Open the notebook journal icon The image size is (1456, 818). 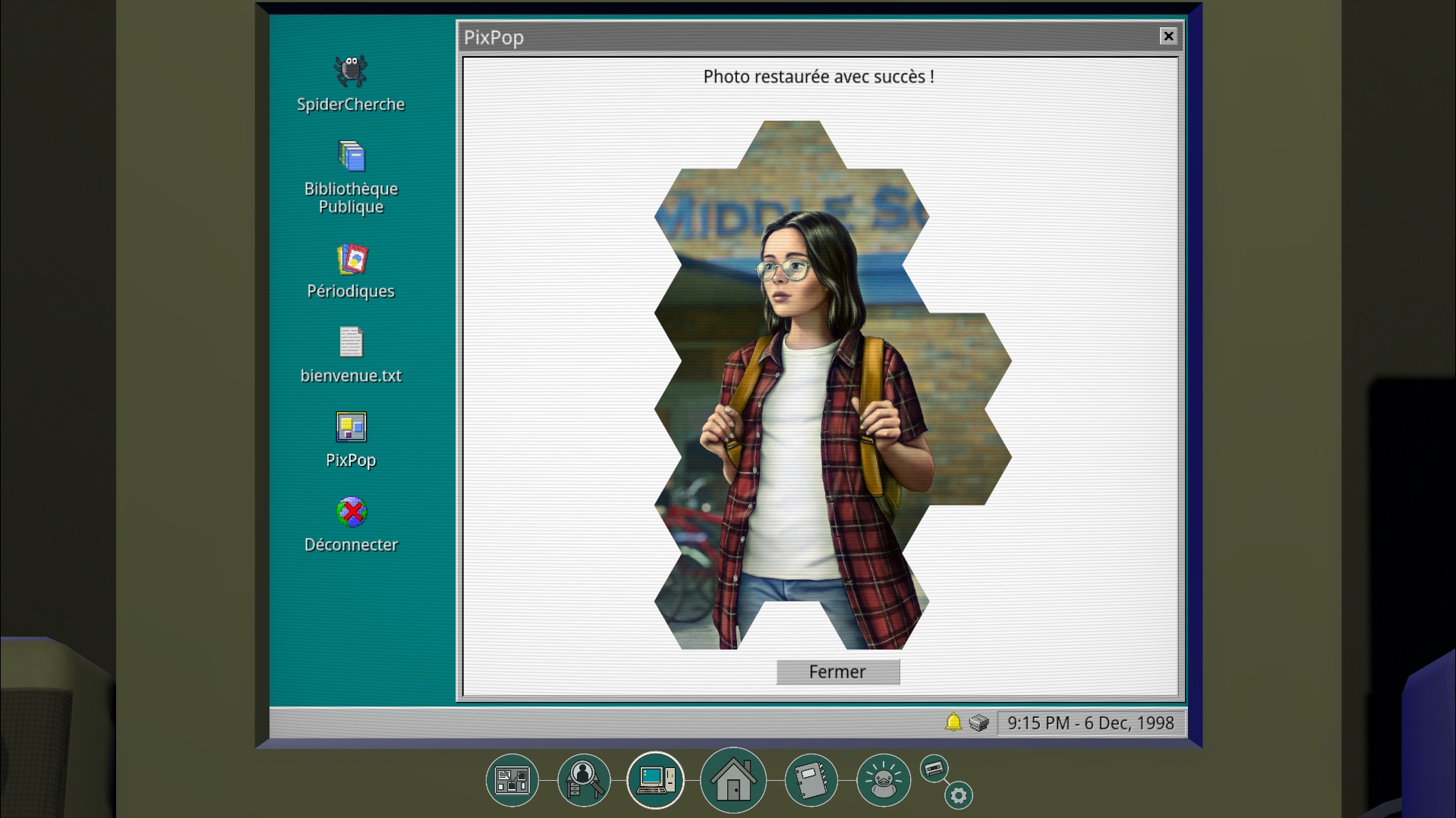click(811, 780)
